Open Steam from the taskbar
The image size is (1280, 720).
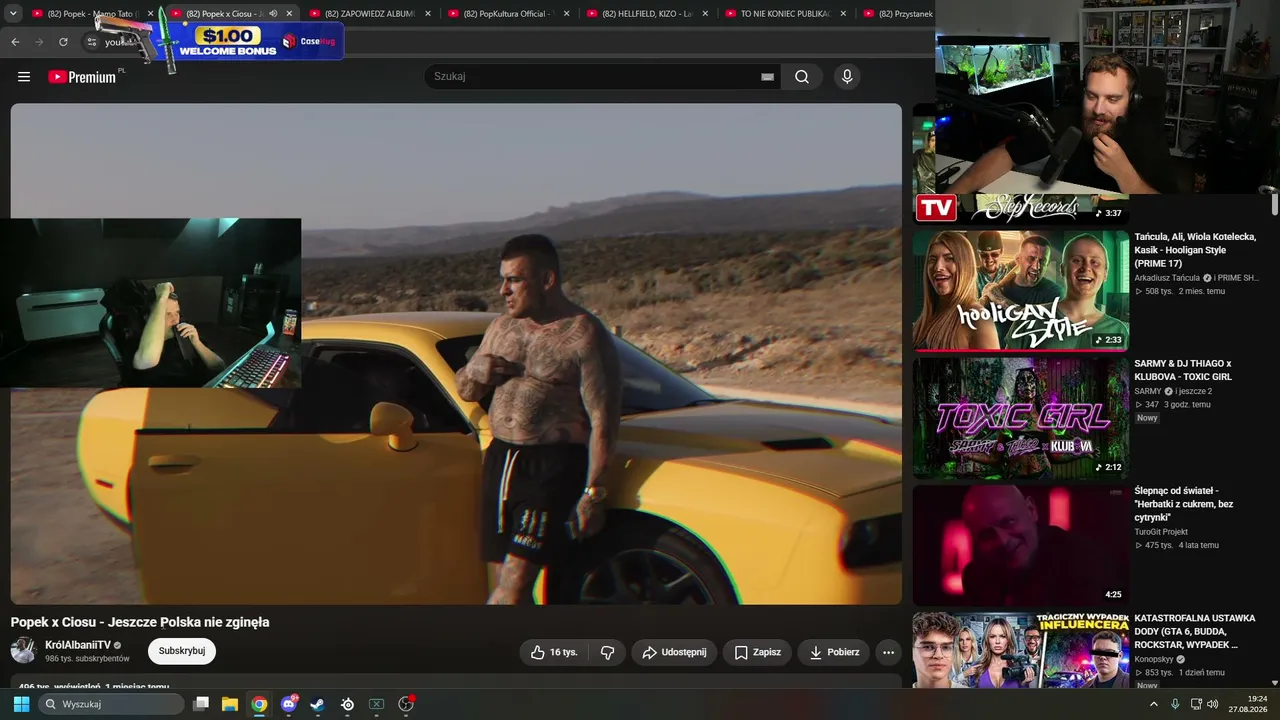318,704
